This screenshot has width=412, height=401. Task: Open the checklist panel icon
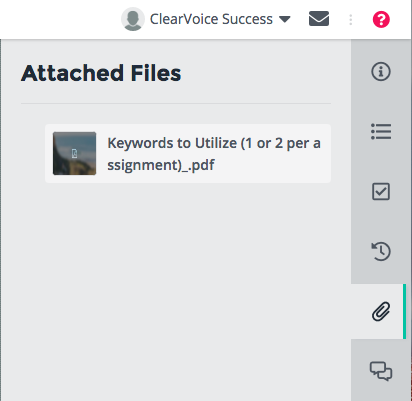pyautogui.click(x=381, y=191)
